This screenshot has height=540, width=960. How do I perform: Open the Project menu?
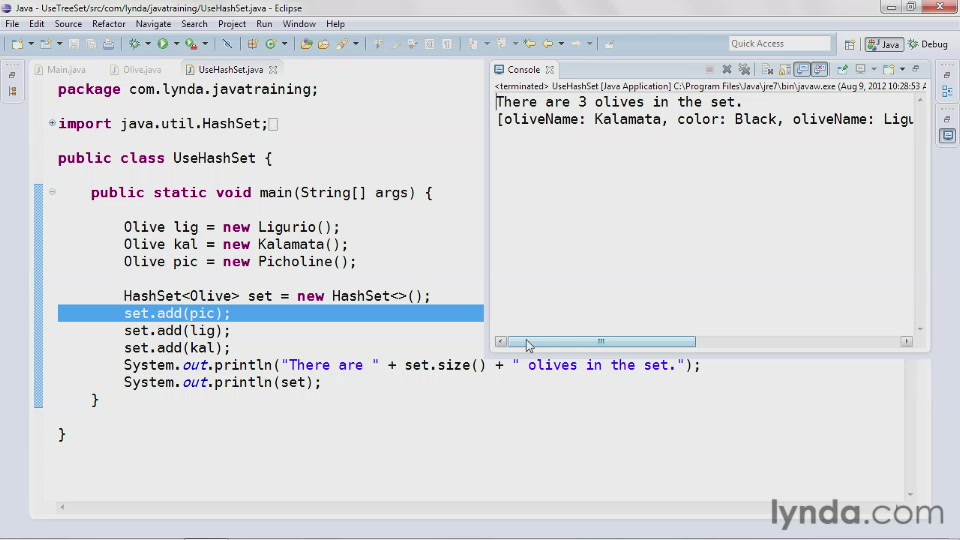point(231,24)
